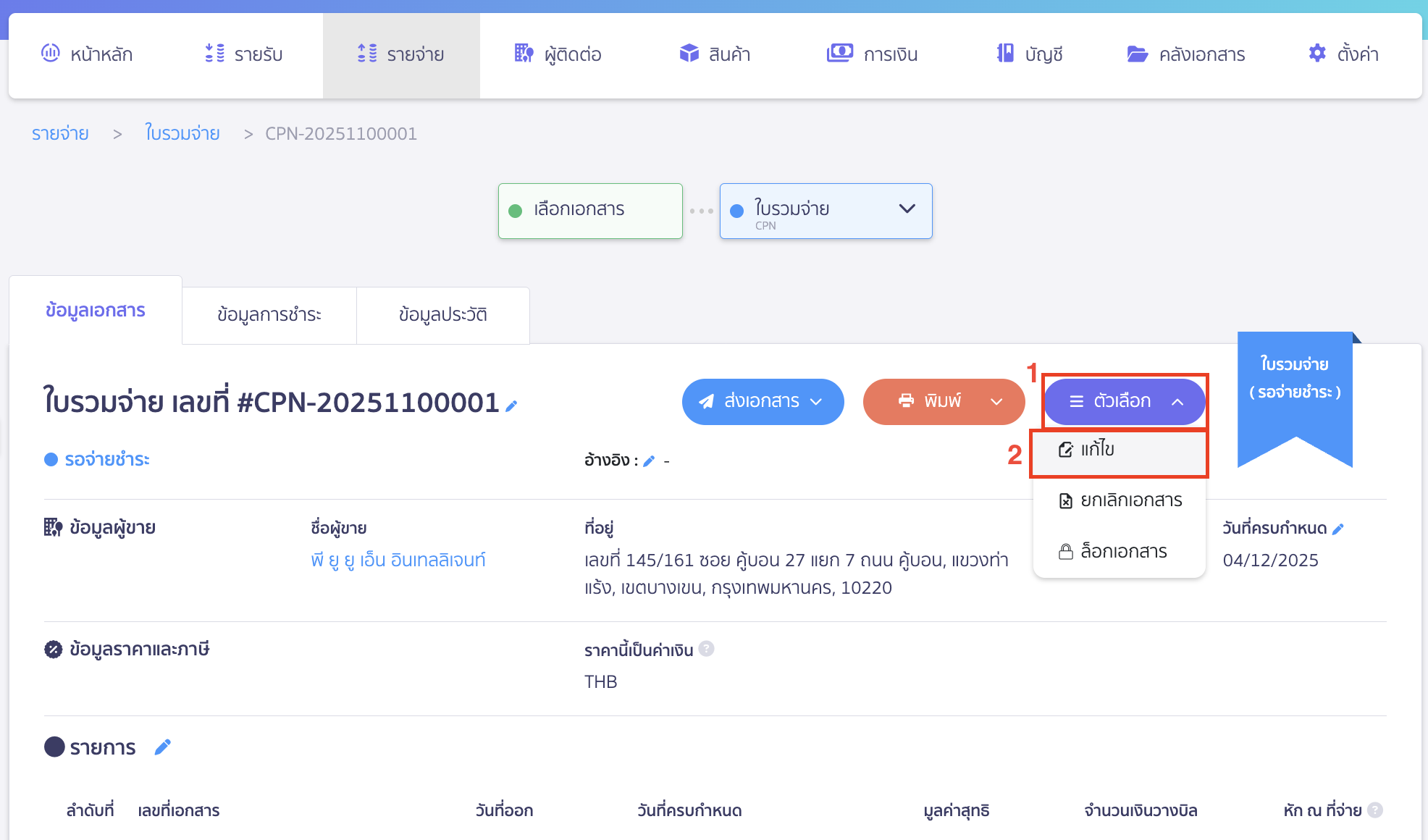
Task: Open สินค้า box icon menu
Action: click(689, 54)
